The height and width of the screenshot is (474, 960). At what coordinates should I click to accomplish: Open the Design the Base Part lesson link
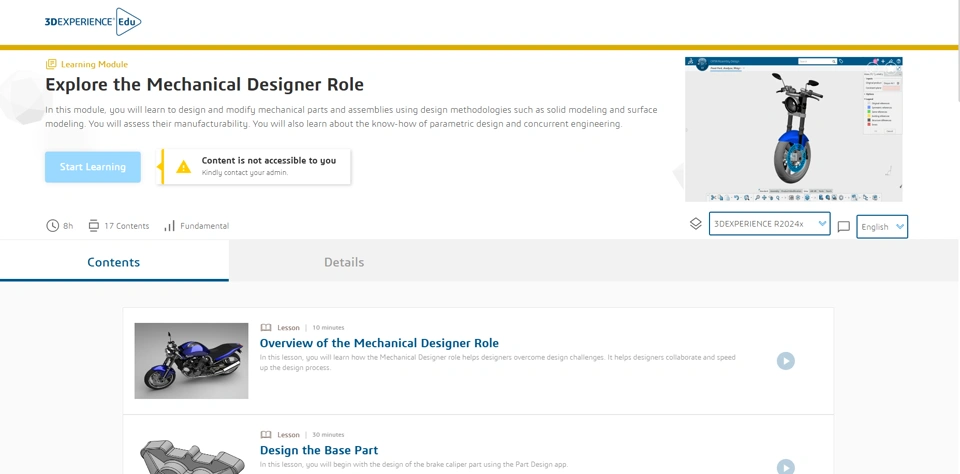319,450
